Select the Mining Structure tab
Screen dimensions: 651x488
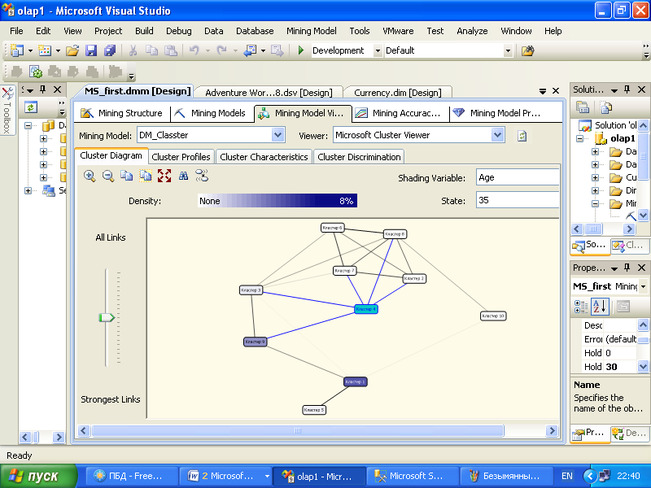point(120,113)
